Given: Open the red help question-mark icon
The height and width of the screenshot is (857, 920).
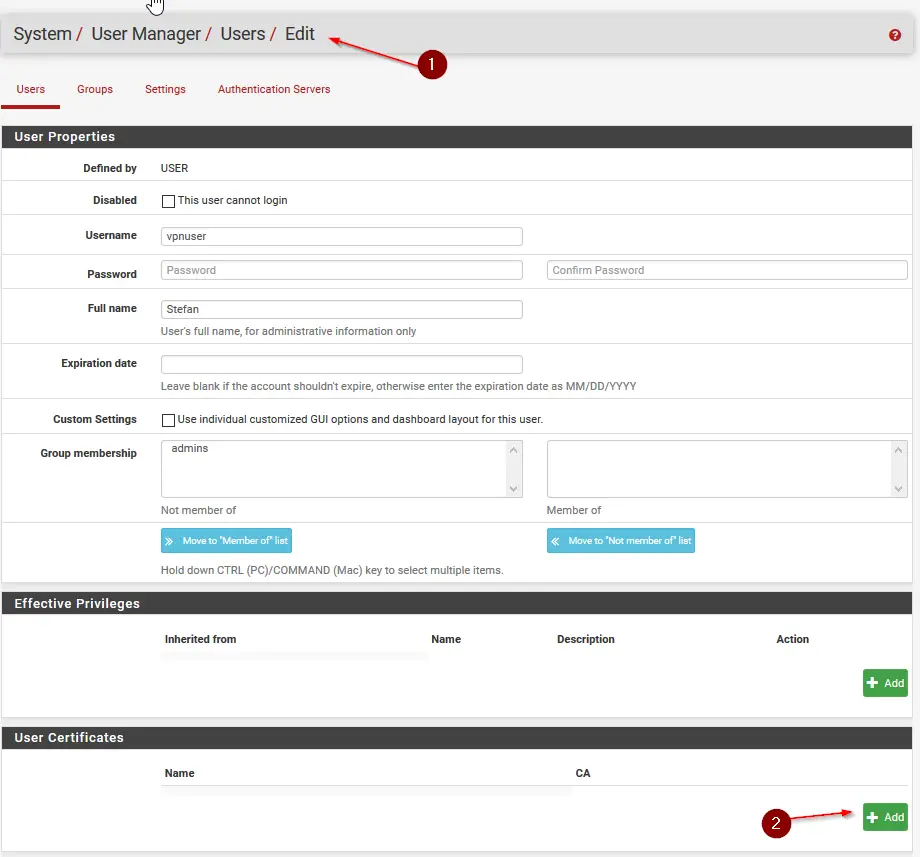Looking at the screenshot, I should (x=894, y=35).
